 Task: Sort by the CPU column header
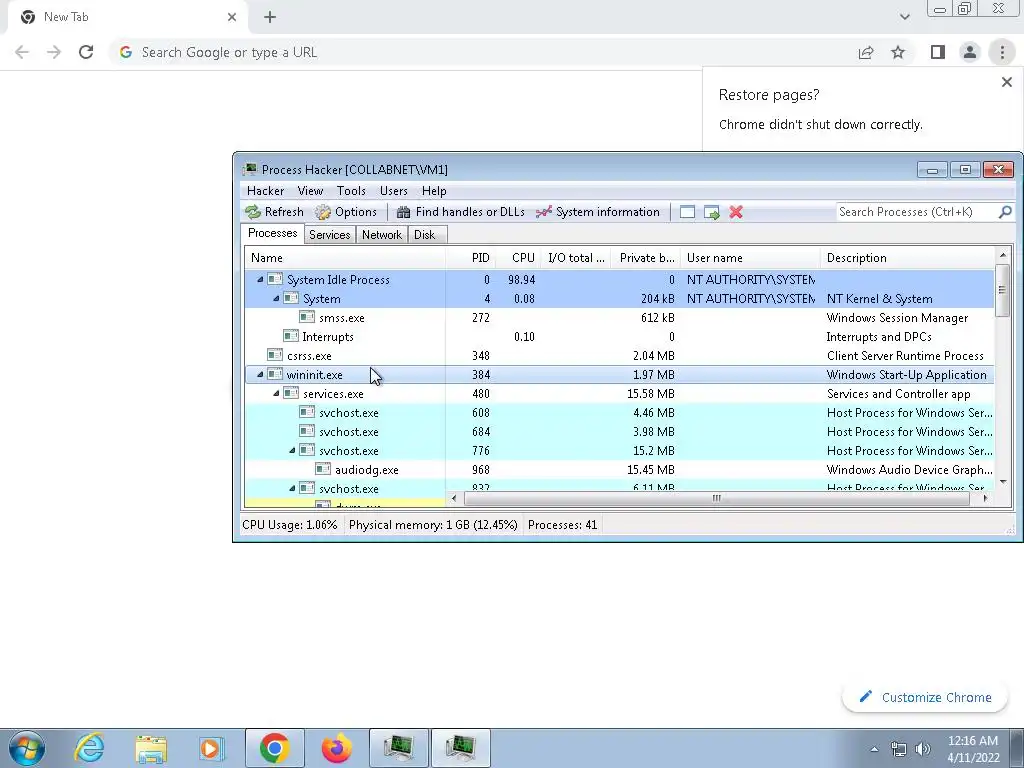pos(517,258)
